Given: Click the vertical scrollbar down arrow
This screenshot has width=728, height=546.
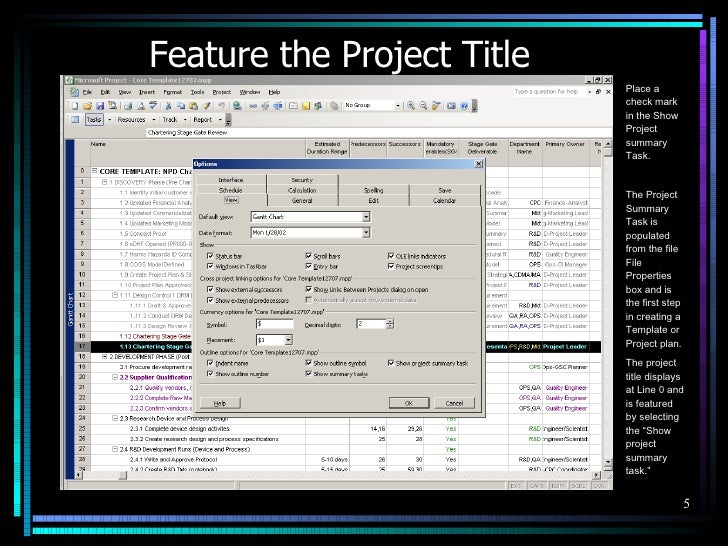Looking at the screenshot, I should (608, 462).
